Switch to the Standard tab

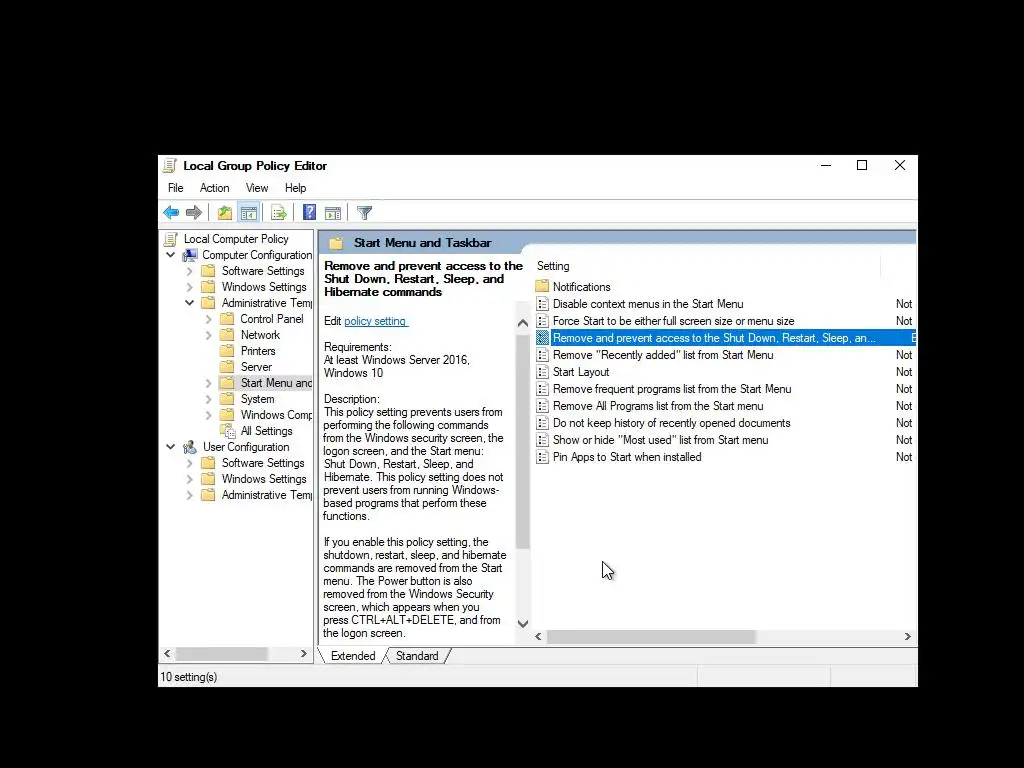[x=417, y=656]
